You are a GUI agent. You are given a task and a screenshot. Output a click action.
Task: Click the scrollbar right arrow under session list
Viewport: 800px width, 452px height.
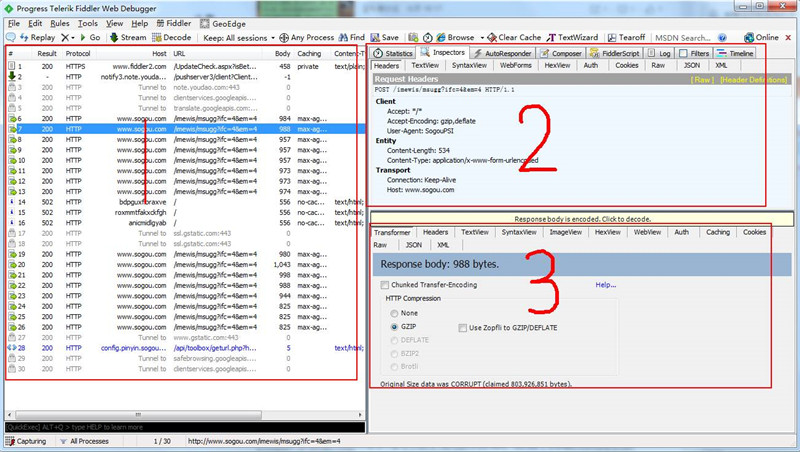coord(360,415)
